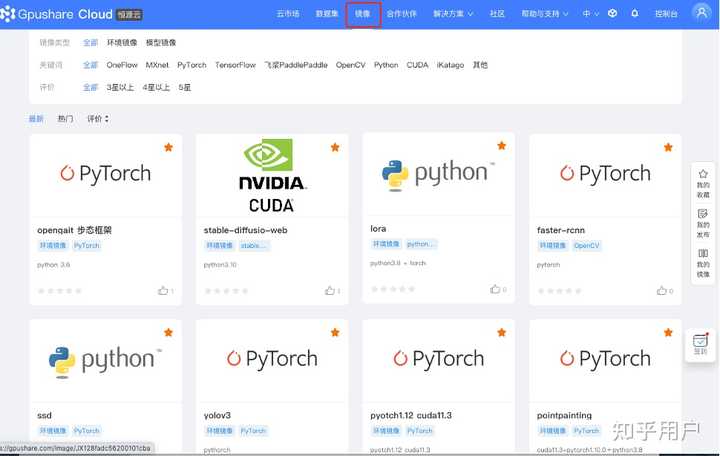The height and width of the screenshot is (456, 720).
Task: Go to 控制台 console
Action: click(666, 14)
